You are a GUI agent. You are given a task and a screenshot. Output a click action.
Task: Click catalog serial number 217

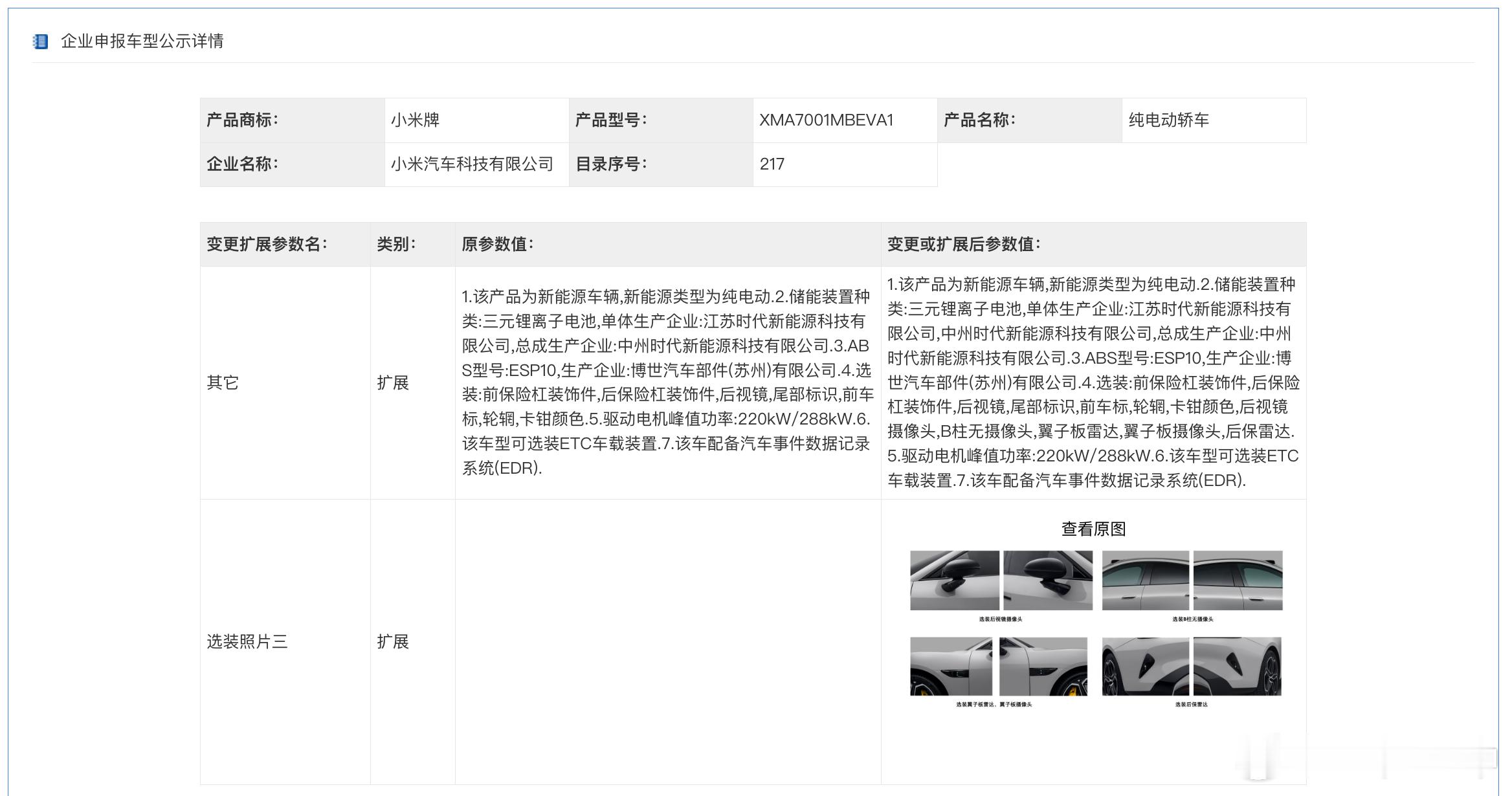point(772,164)
